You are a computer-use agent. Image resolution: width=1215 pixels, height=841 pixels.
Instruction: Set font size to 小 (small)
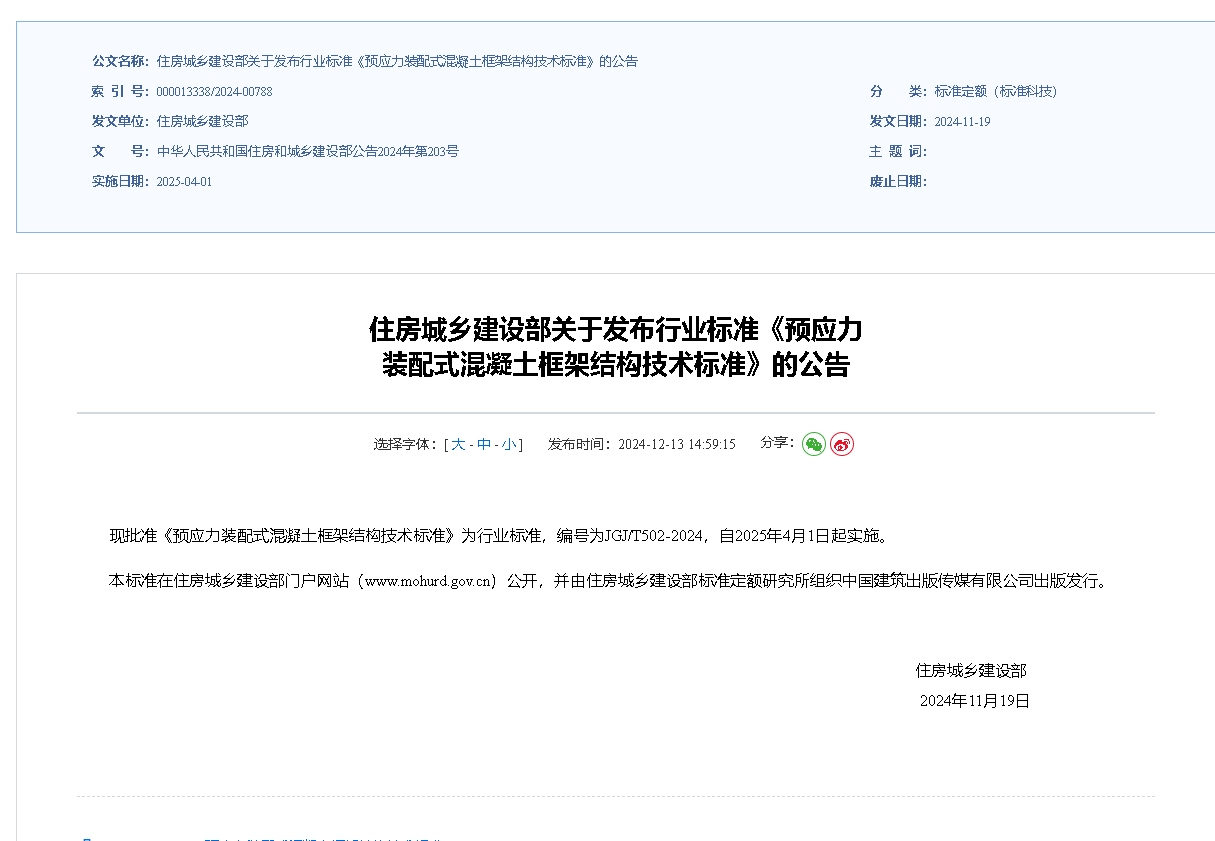point(509,444)
